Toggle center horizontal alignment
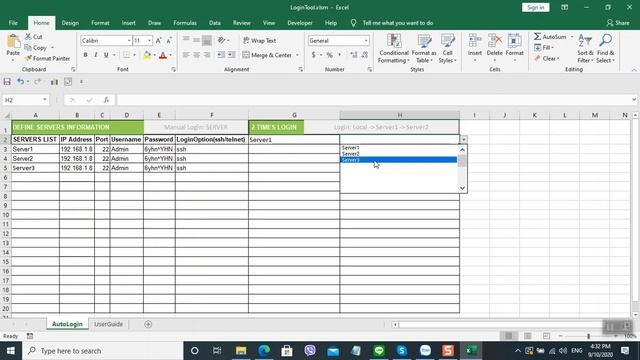The image size is (640, 360). pyautogui.click(x=196, y=55)
